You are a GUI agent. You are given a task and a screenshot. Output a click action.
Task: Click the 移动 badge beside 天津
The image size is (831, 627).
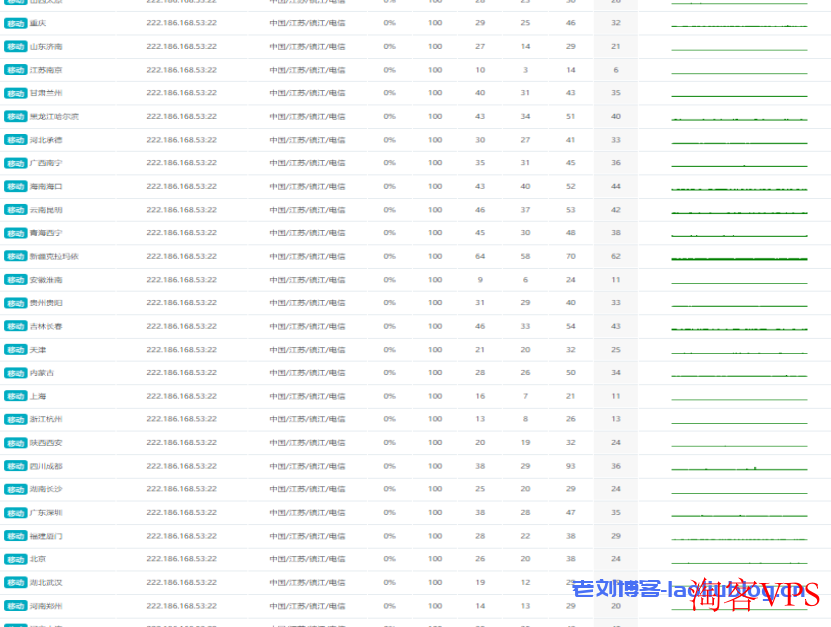[x=15, y=350]
